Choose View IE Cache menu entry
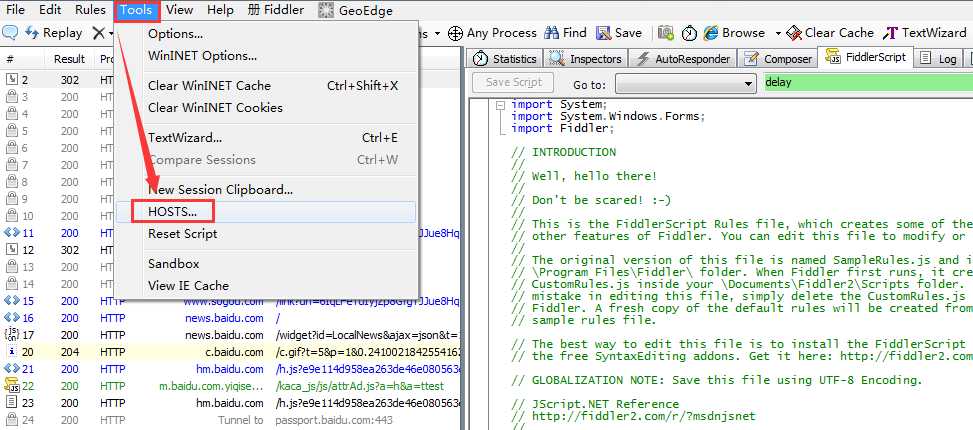The width and height of the screenshot is (973, 430). click(x=266, y=285)
